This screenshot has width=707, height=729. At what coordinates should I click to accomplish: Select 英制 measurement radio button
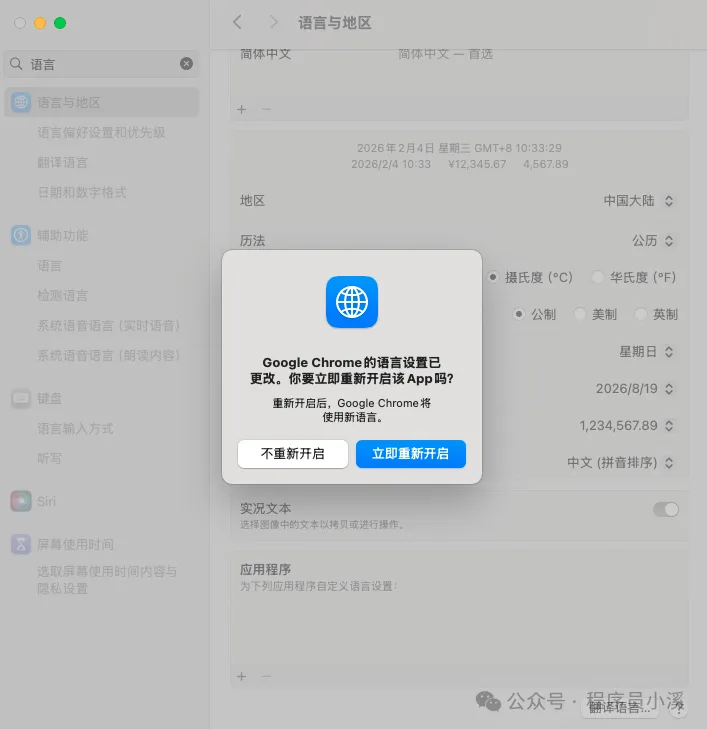641,314
